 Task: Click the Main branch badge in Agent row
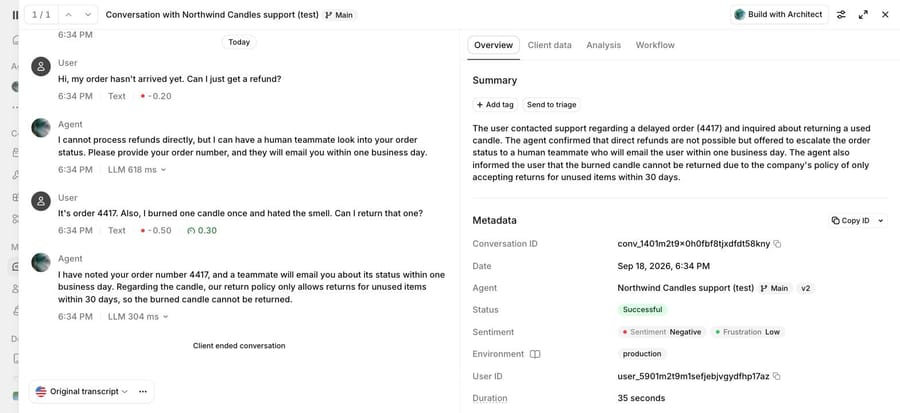774,288
